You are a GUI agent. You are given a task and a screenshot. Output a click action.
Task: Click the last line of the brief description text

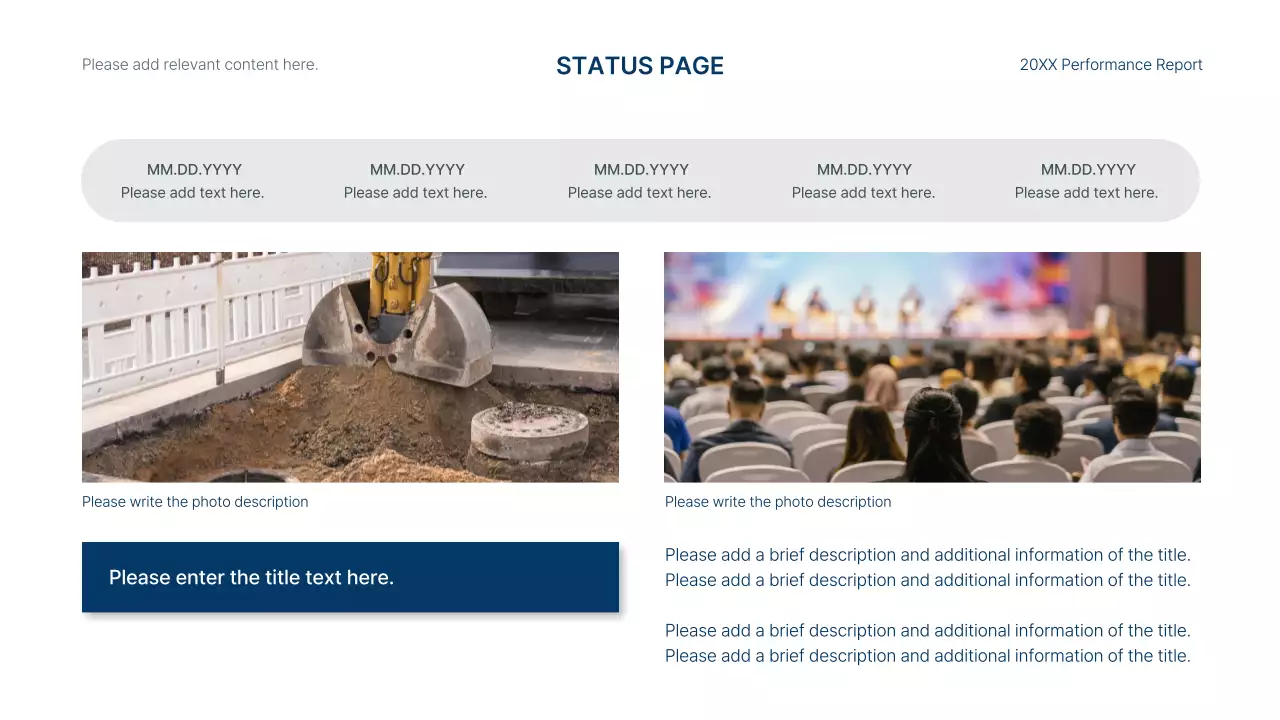pos(927,656)
